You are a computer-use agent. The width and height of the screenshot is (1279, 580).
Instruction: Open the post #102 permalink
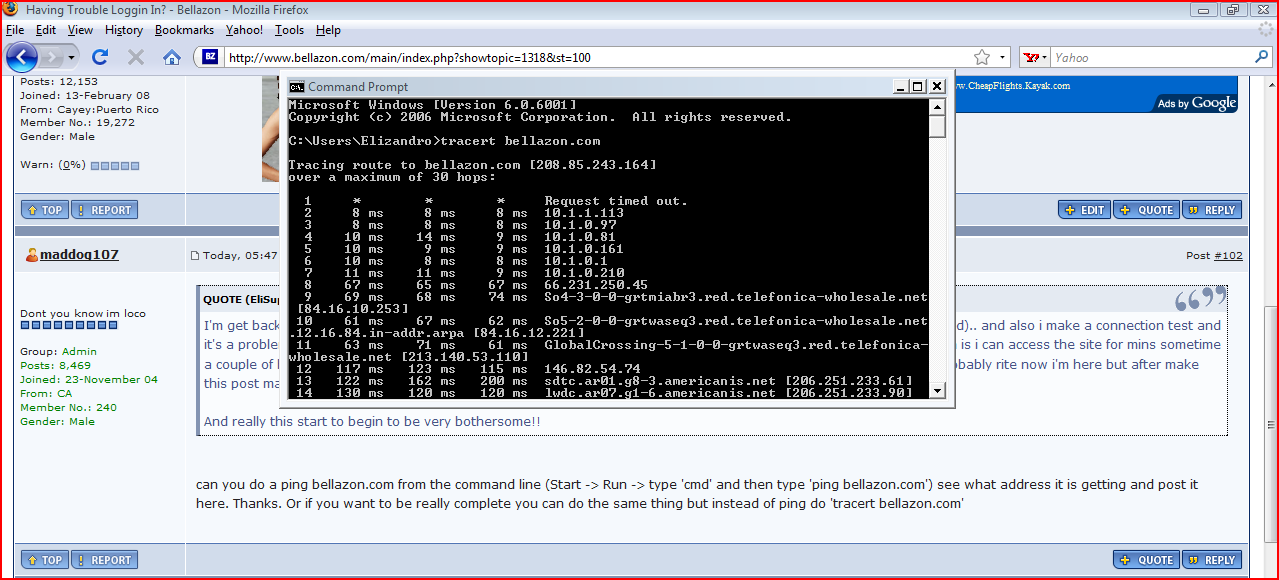pyautogui.click(x=1228, y=256)
